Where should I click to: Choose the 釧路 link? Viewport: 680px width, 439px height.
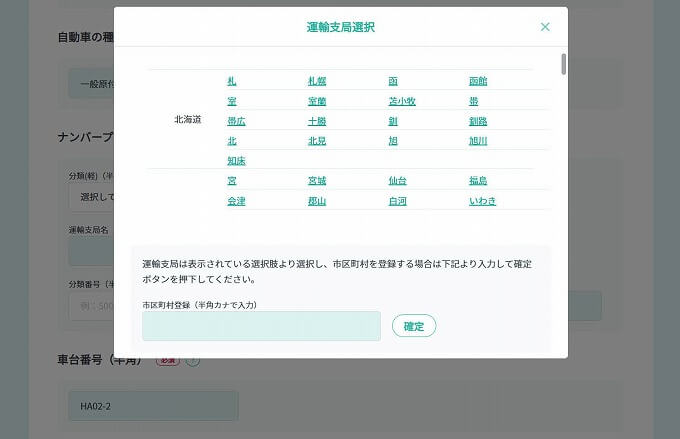(478, 121)
